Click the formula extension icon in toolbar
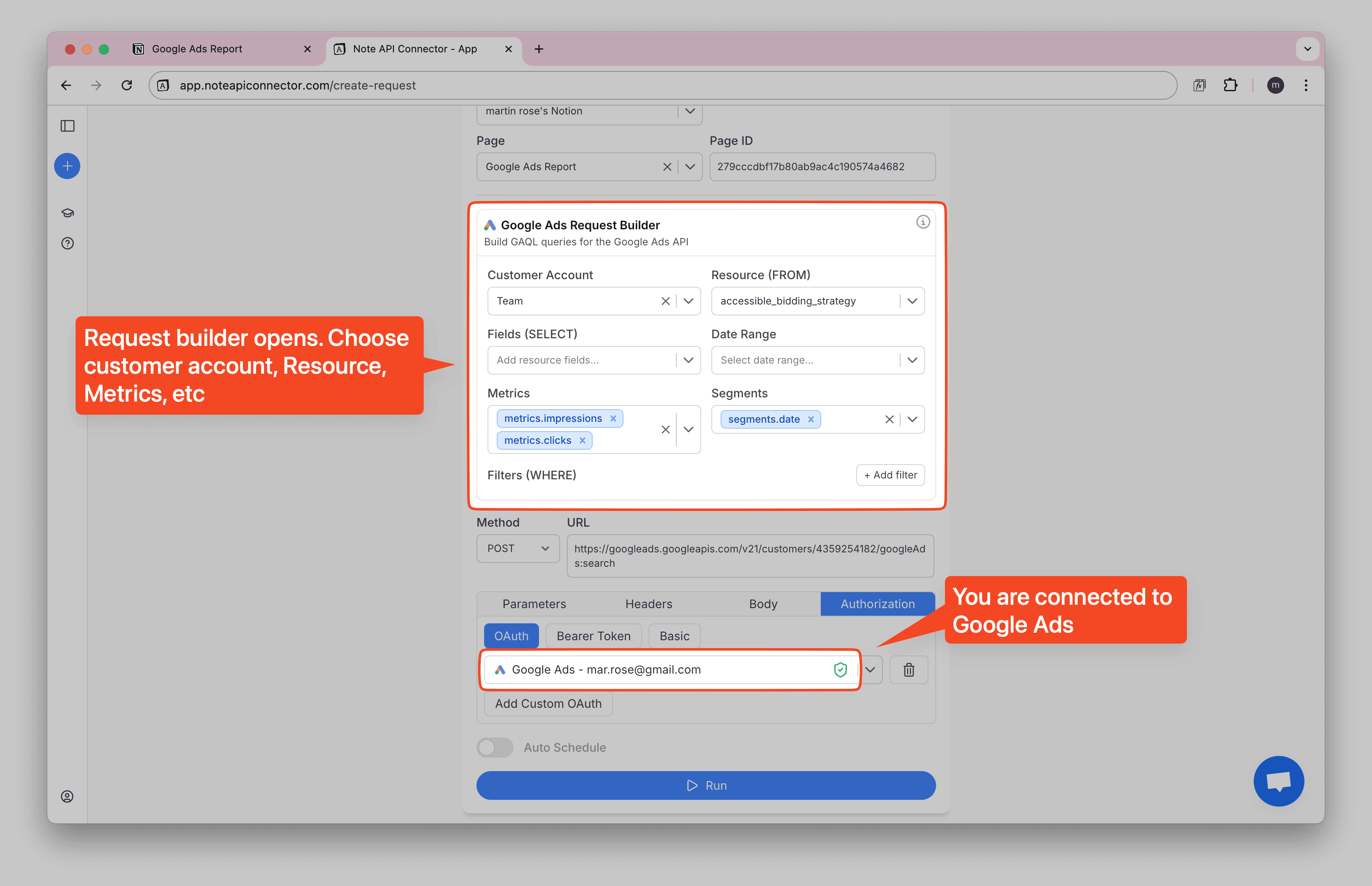This screenshot has width=1372, height=886. pos(1199,85)
